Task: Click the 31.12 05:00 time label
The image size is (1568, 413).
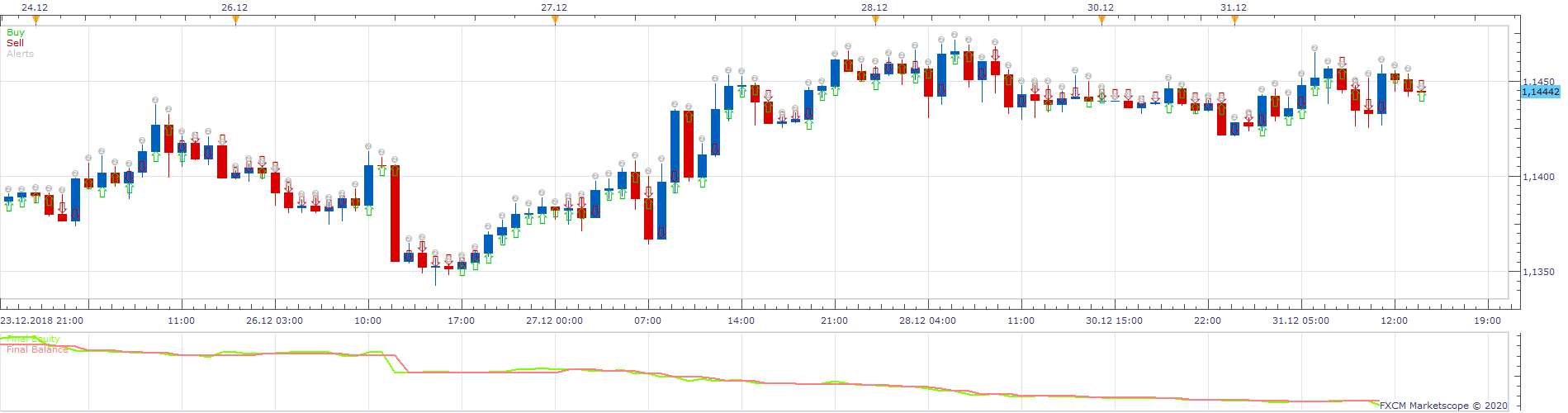Action: pyautogui.click(x=1300, y=320)
